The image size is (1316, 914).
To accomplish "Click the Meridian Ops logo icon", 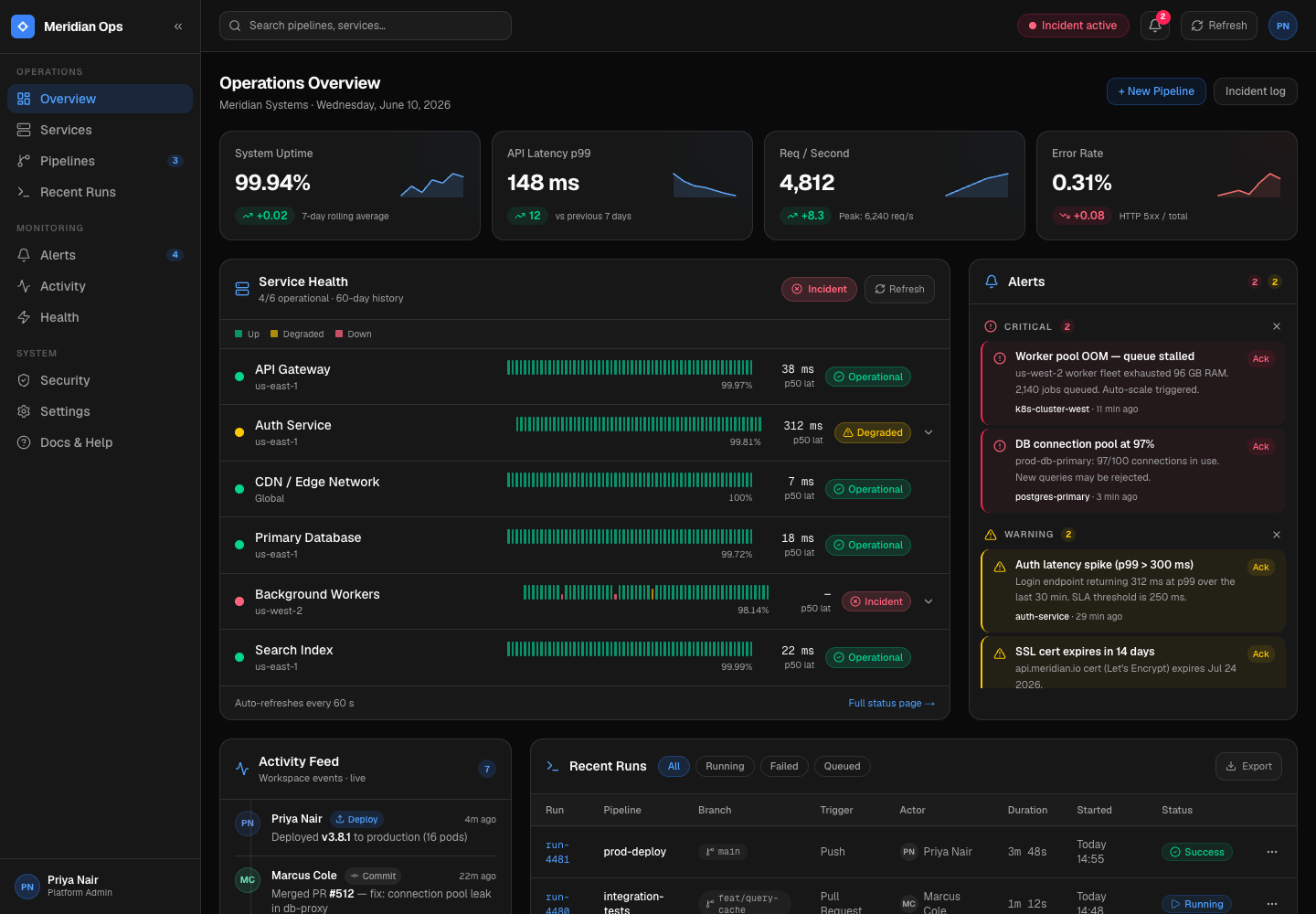I will (23, 27).
